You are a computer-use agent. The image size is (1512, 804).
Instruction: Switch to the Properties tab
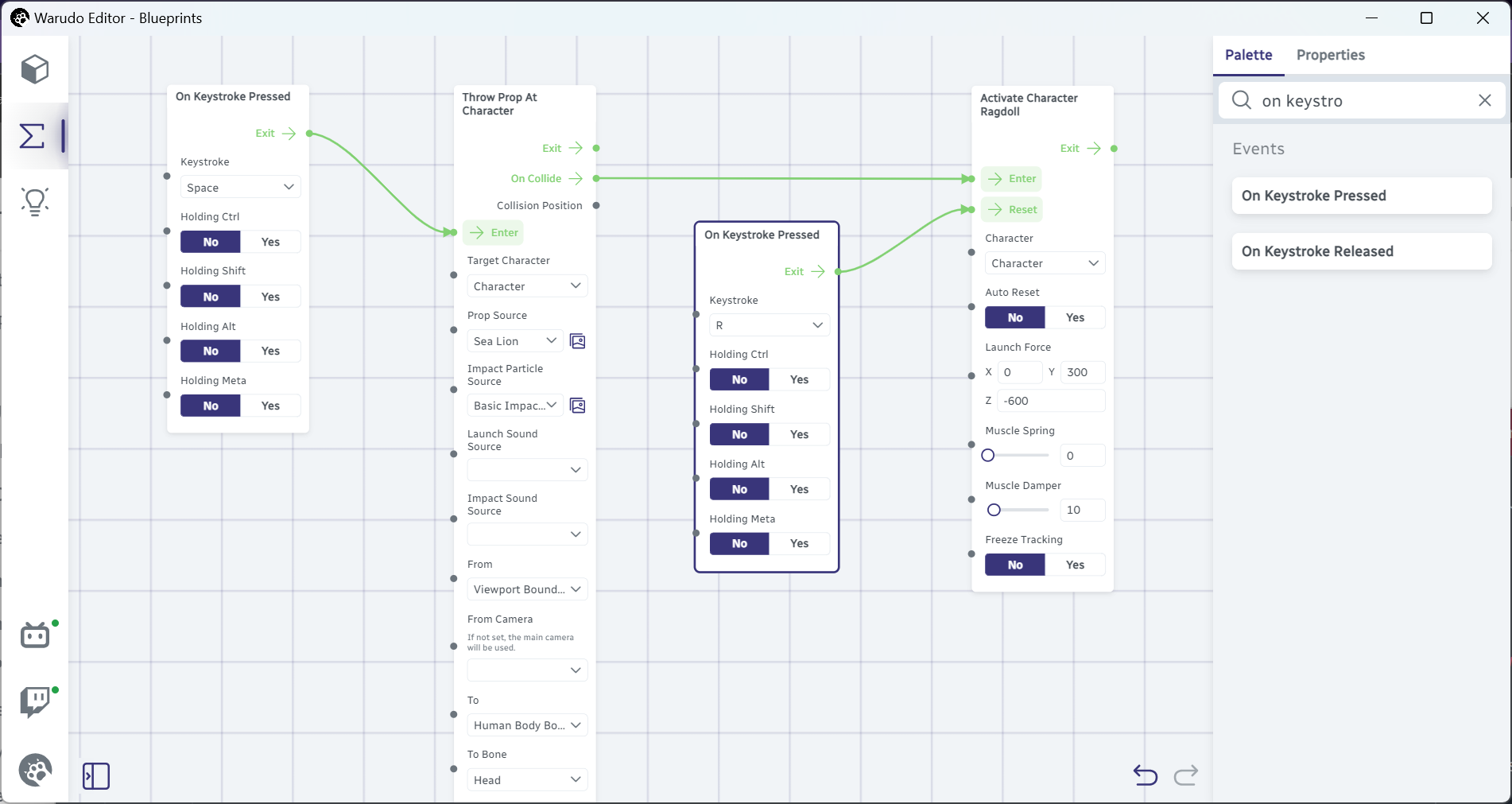point(1330,55)
